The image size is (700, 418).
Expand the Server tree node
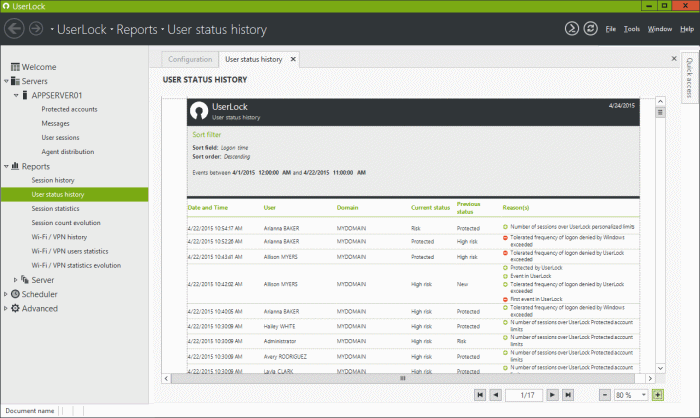click(16, 280)
